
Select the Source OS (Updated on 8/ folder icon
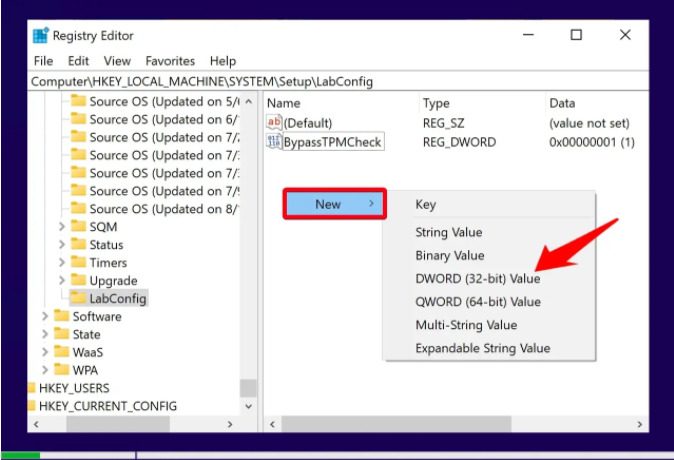(78, 209)
